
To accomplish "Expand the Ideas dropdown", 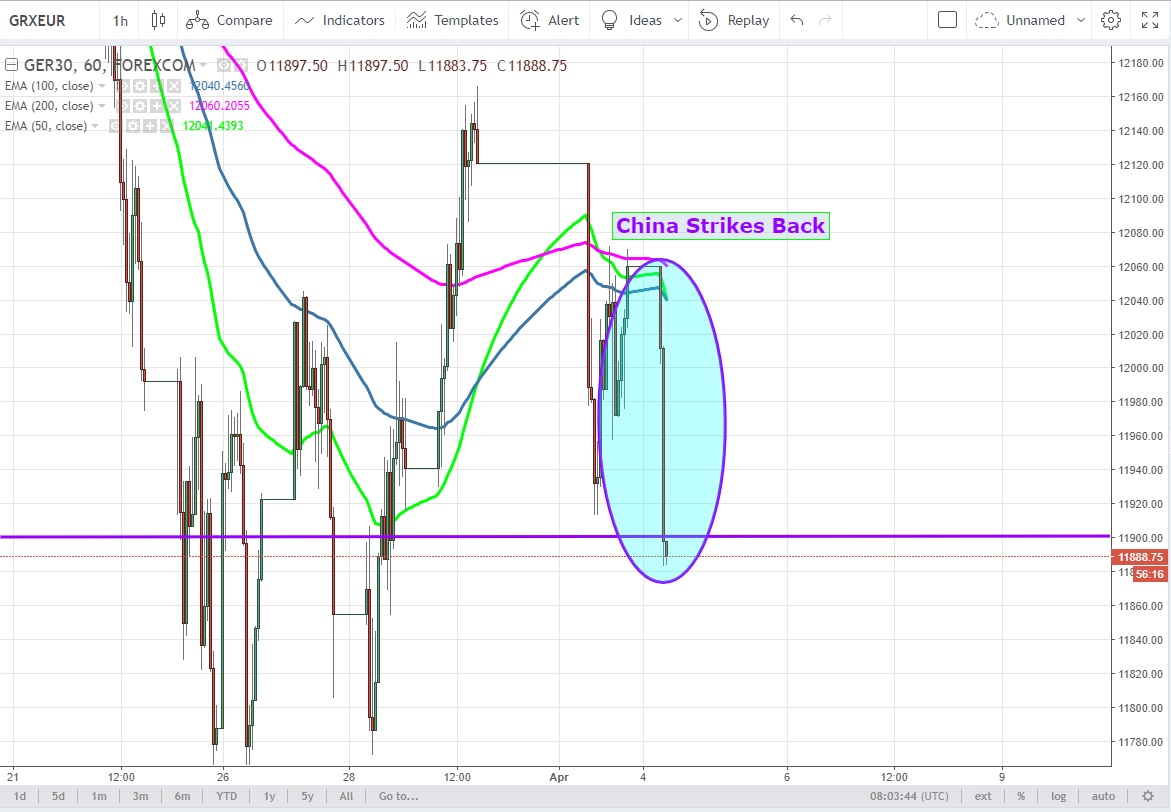I will click(x=678, y=20).
